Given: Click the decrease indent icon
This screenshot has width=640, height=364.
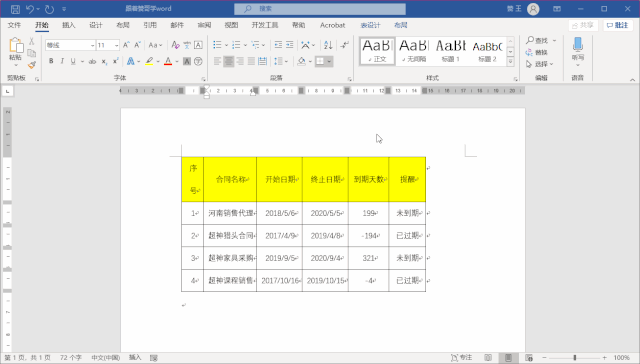Looking at the screenshot, I should (278, 45).
